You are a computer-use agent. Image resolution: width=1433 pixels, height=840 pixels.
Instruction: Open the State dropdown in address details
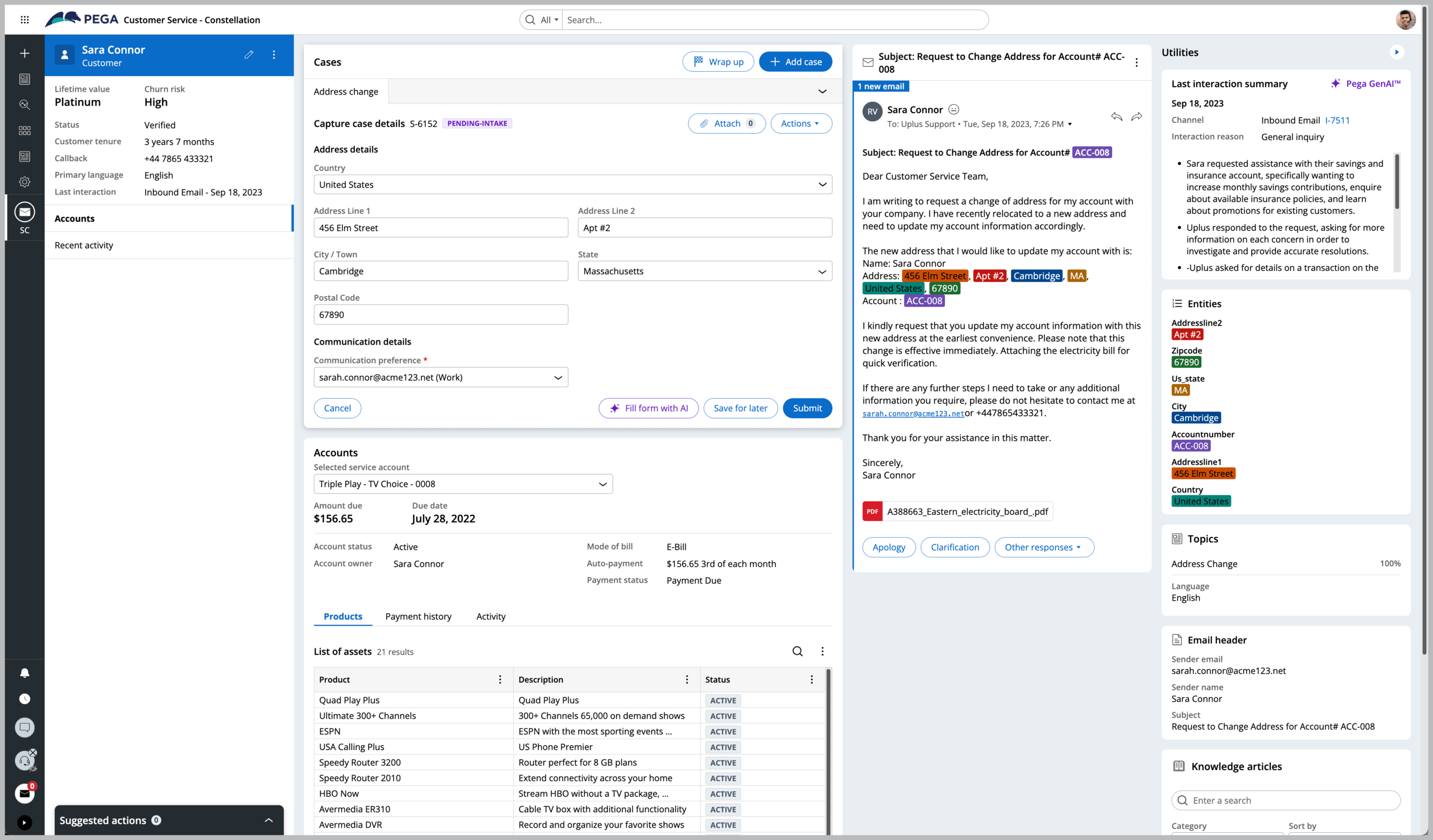click(x=704, y=271)
